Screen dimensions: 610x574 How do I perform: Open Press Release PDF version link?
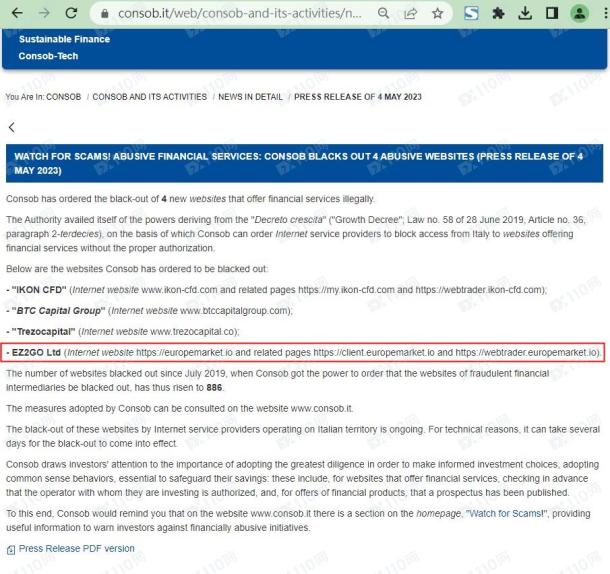(77, 548)
